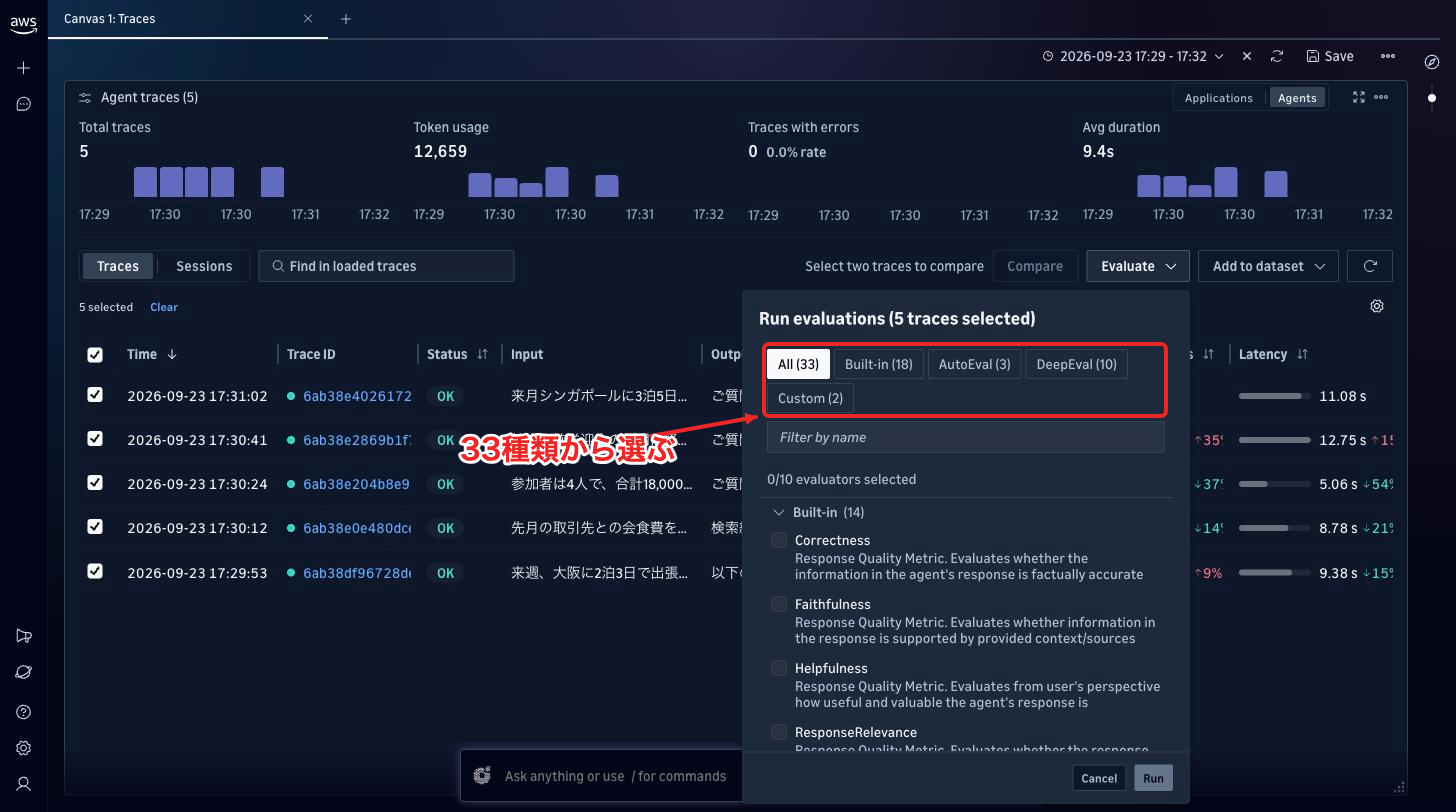Image resolution: width=1456 pixels, height=812 pixels.
Task: Uncheck the trace at 17:30:12
Action: tap(95, 527)
